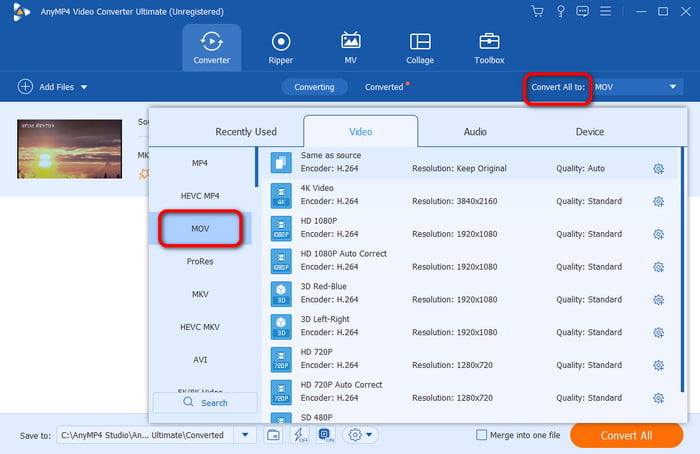Select MOV in the format list

200,229
